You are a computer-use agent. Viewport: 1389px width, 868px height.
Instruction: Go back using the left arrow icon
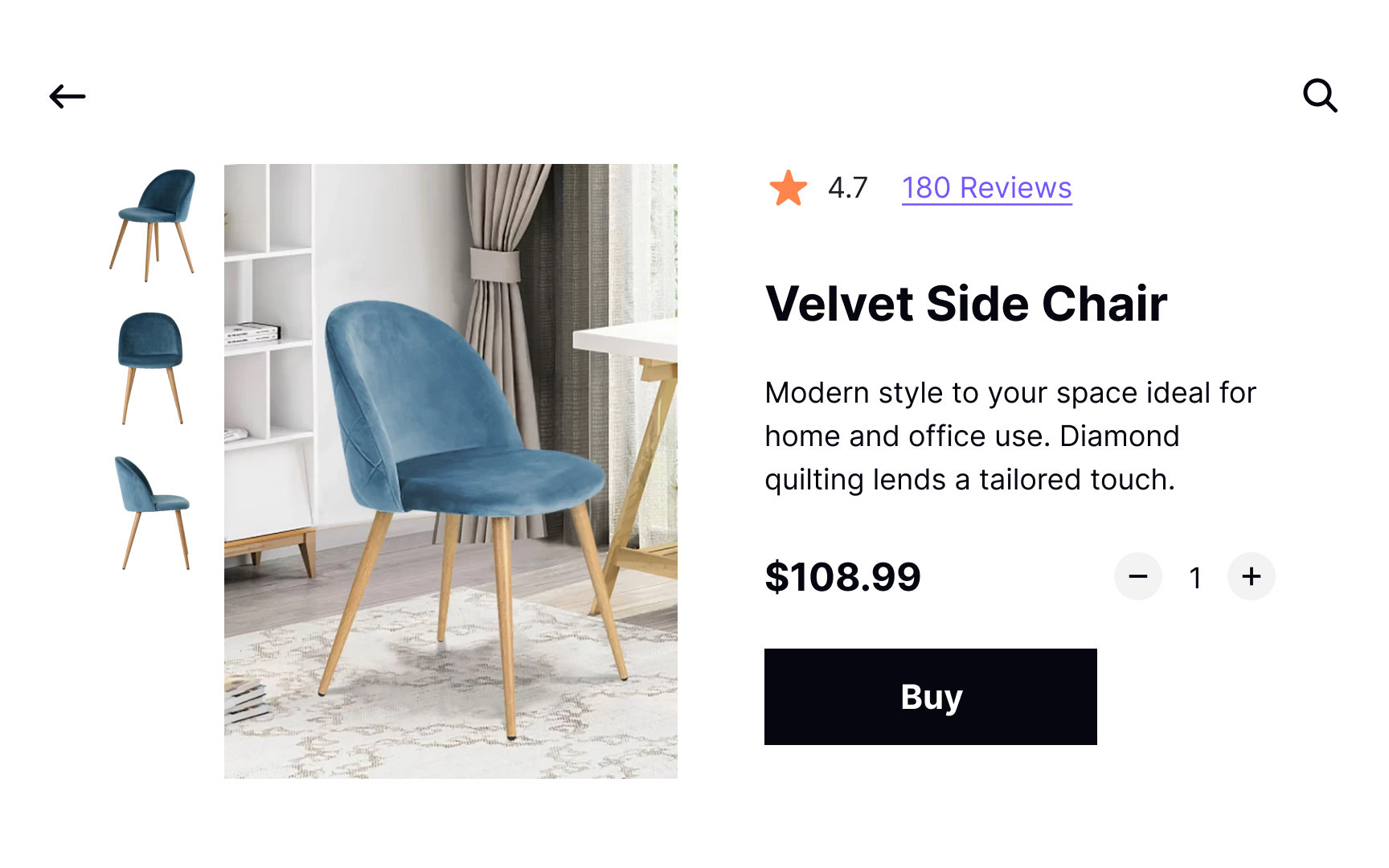coord(68,96)
